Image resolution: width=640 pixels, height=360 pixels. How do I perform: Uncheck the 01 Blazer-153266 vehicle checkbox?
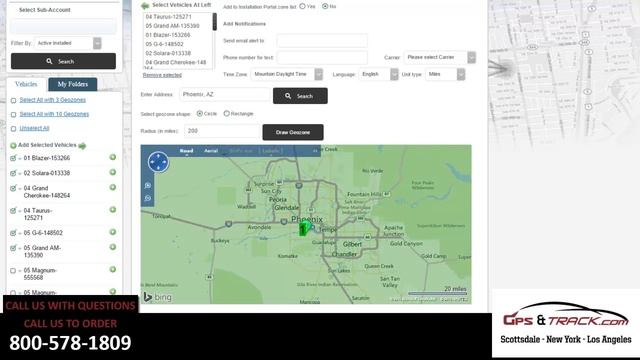click(x=13, y=158)
